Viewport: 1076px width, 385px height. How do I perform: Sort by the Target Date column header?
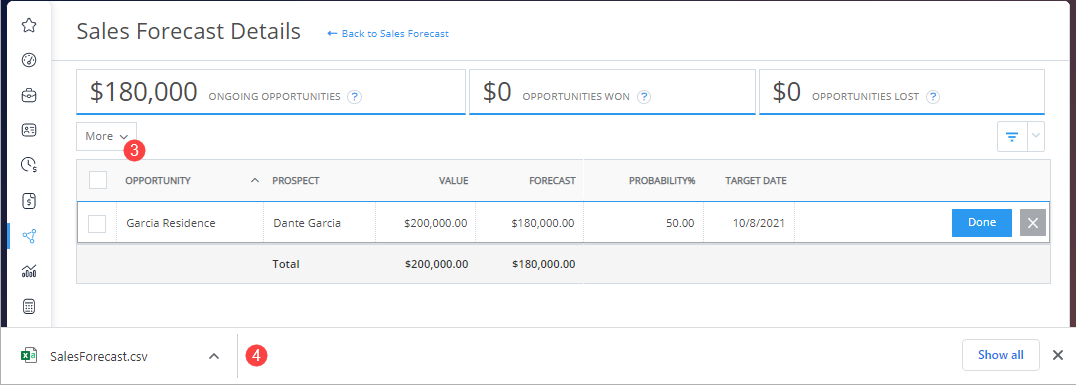[756, 180]
